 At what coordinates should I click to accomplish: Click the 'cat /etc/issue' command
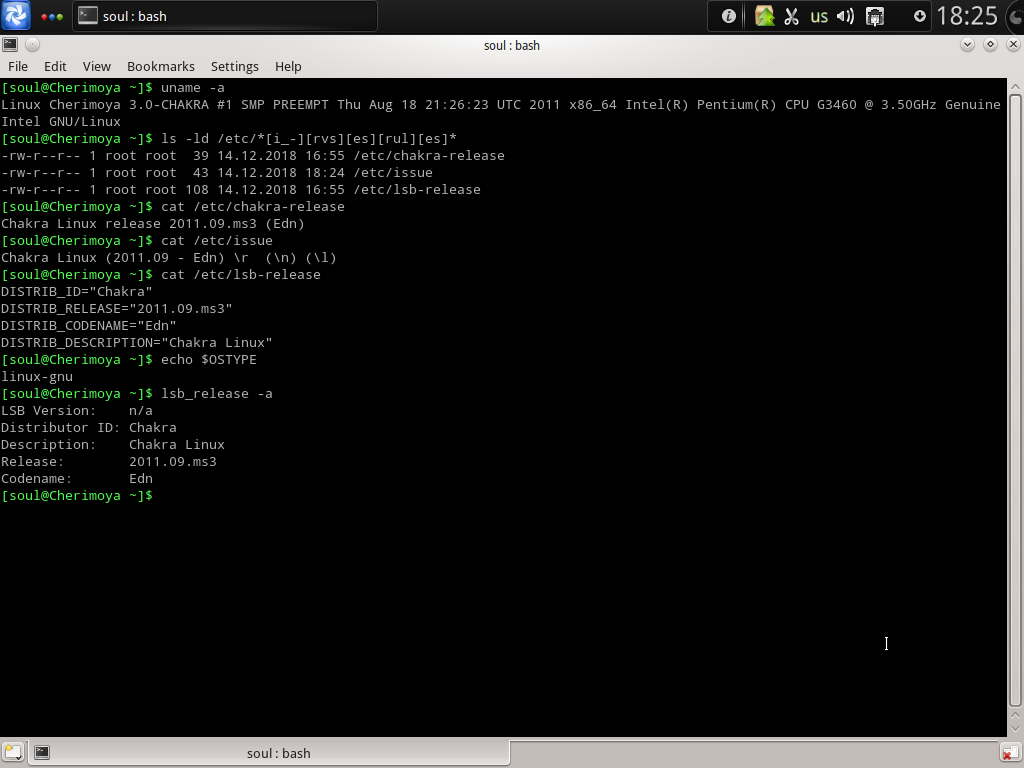217,240
